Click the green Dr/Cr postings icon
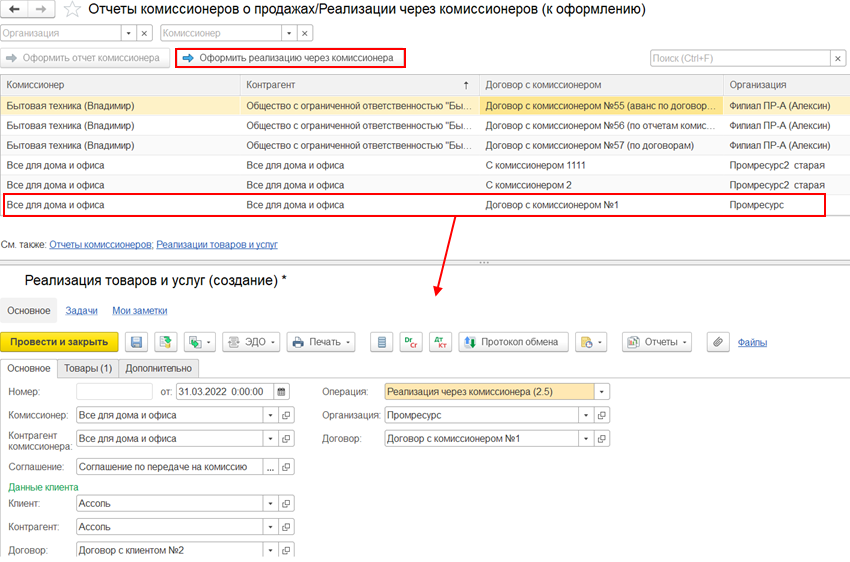Screen dimensions: 850x562 [x=411, y=342]
